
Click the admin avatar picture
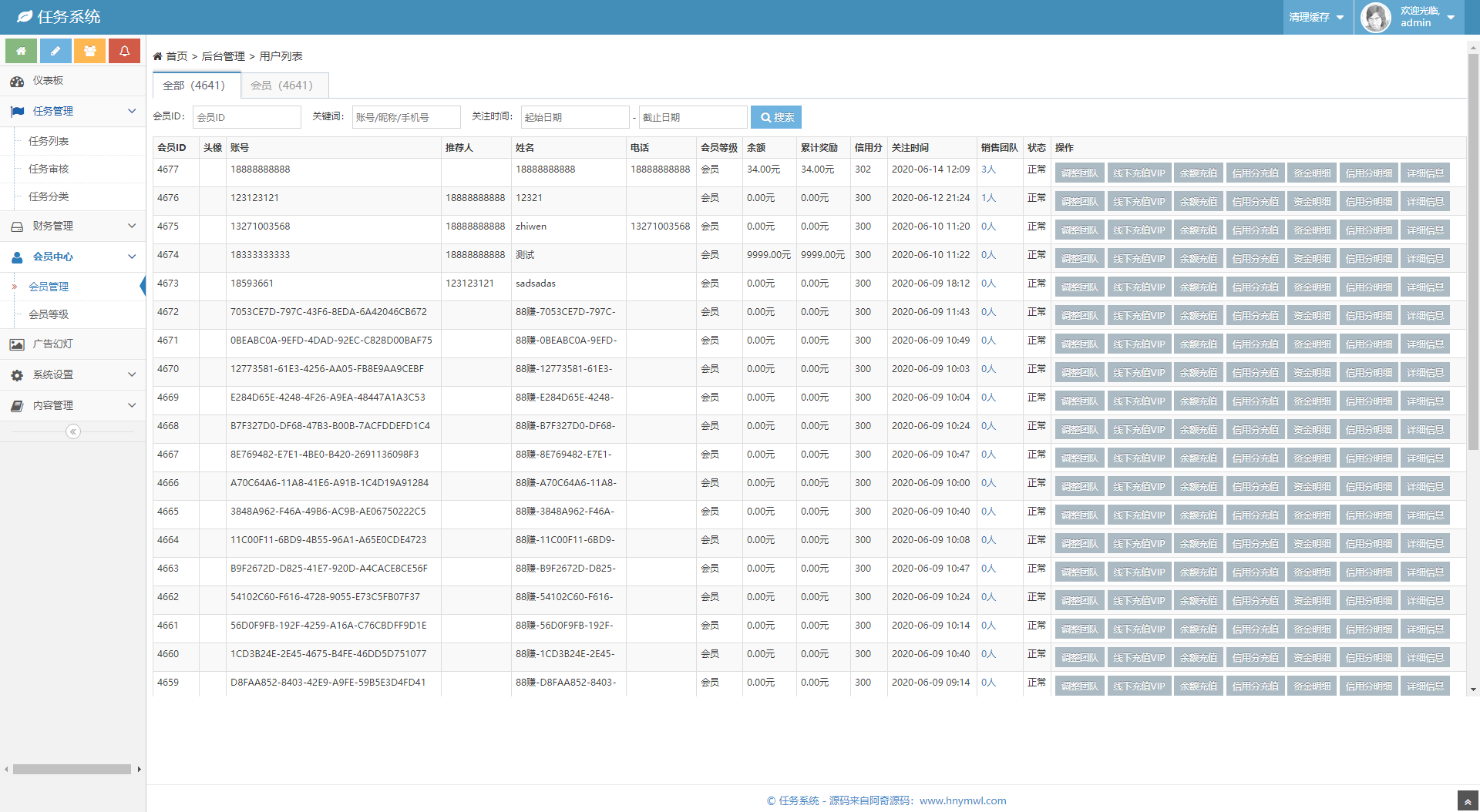point(1375,17)
